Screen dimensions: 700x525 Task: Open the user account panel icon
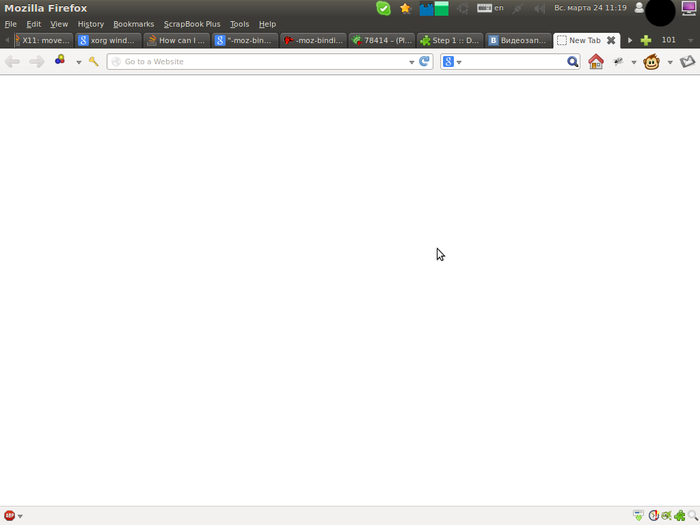[x=639, y=8]
